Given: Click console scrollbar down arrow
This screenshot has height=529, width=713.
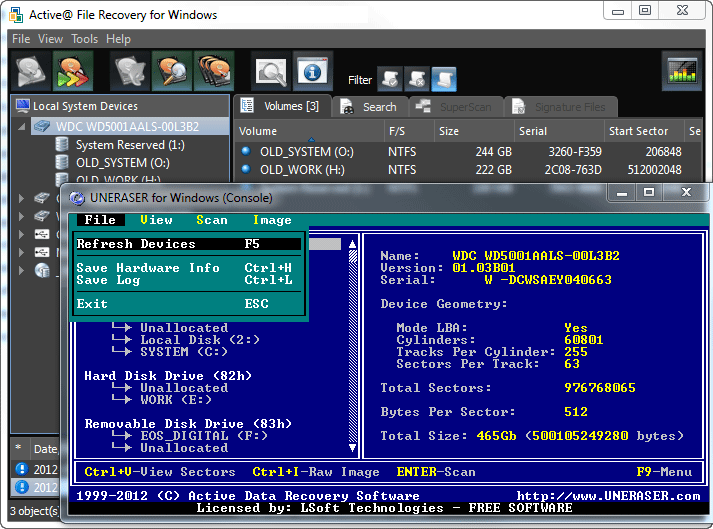Looking at the screenshot, I should pos(352,448).
